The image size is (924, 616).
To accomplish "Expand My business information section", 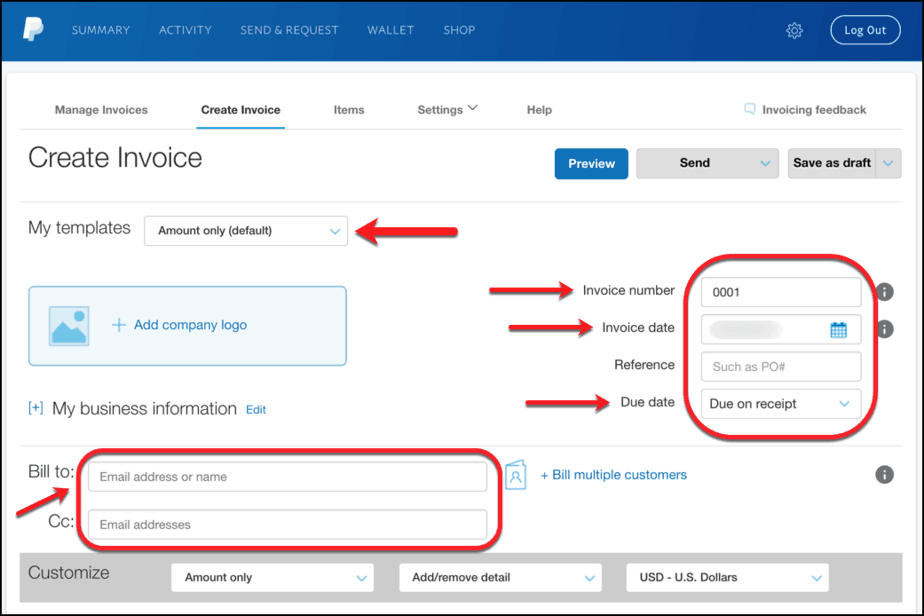I will tap(36, 408).
